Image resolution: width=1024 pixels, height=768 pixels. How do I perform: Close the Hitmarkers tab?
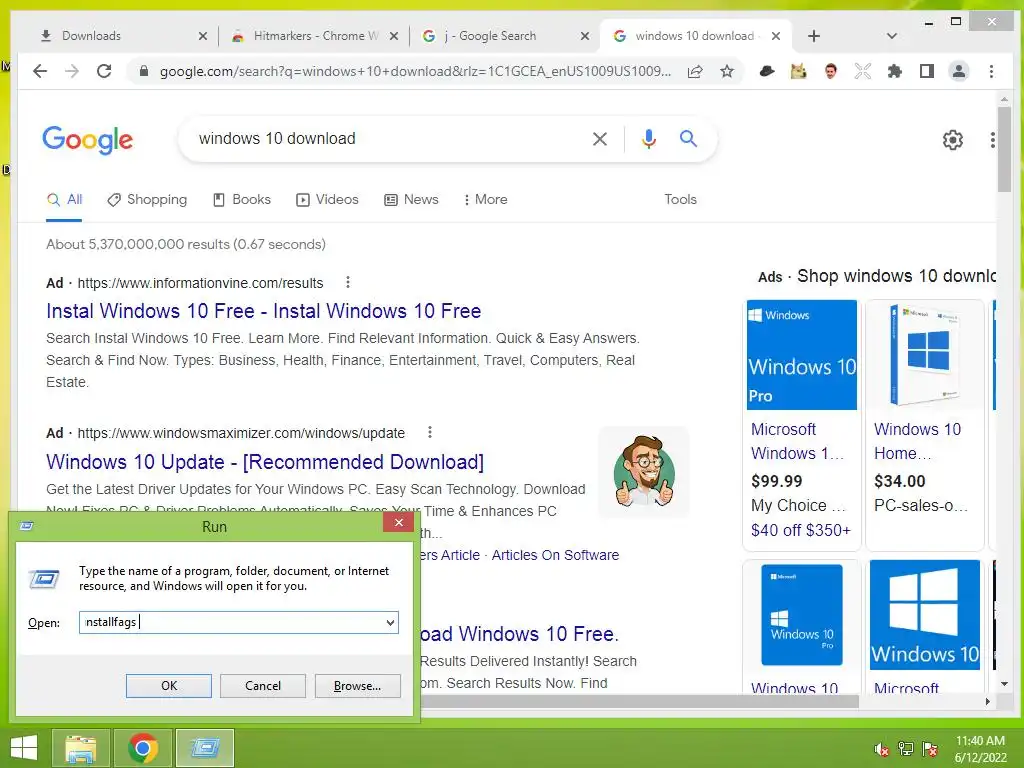click(x=394, y=36)
